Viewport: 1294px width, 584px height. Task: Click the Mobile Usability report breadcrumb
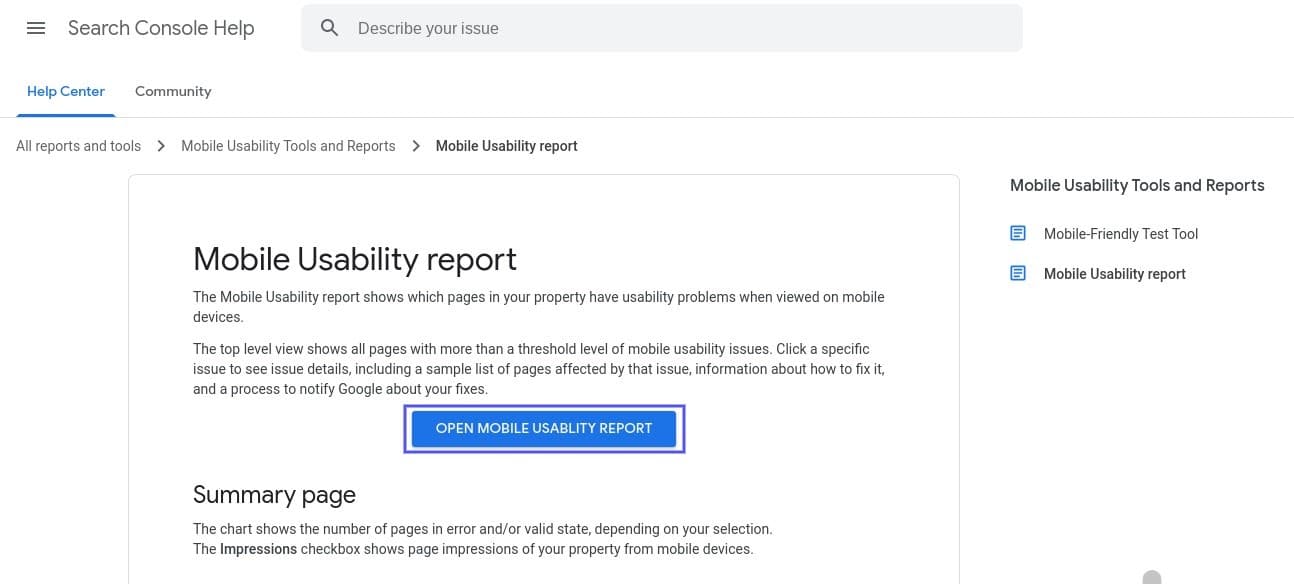506,145
